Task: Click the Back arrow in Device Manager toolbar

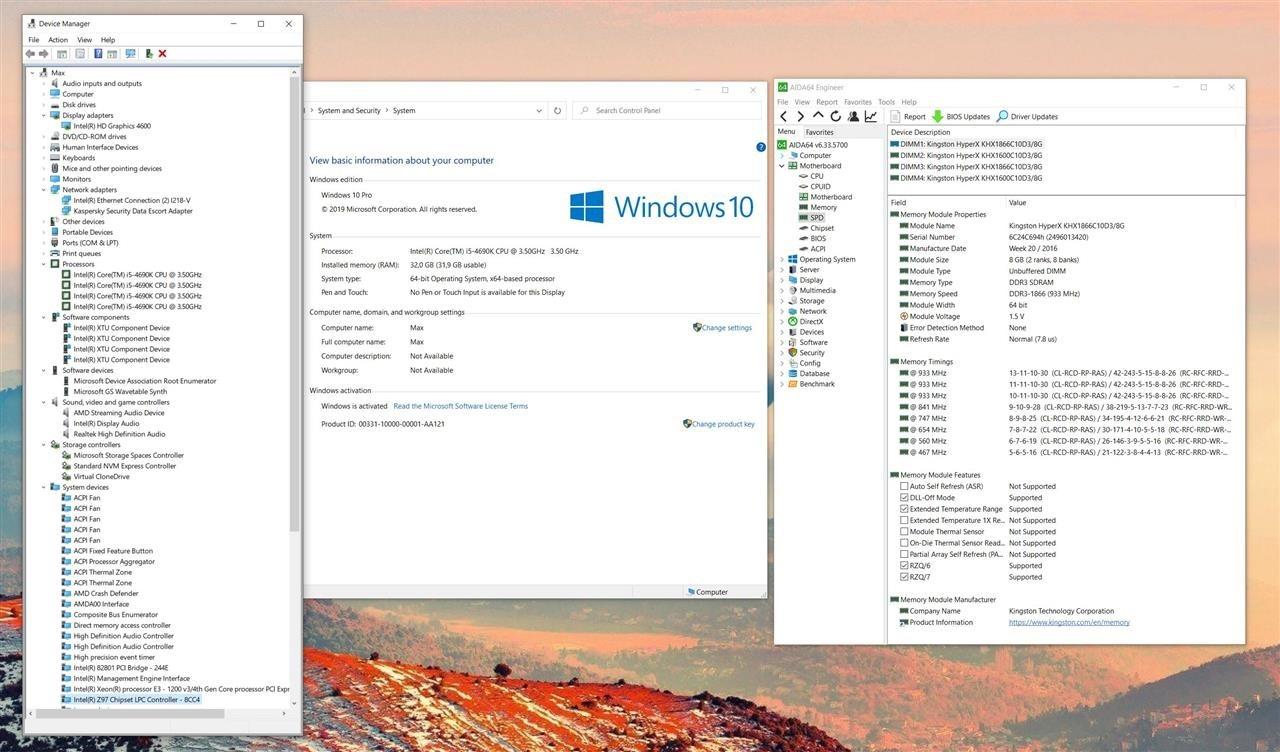Action: [31, 54]
